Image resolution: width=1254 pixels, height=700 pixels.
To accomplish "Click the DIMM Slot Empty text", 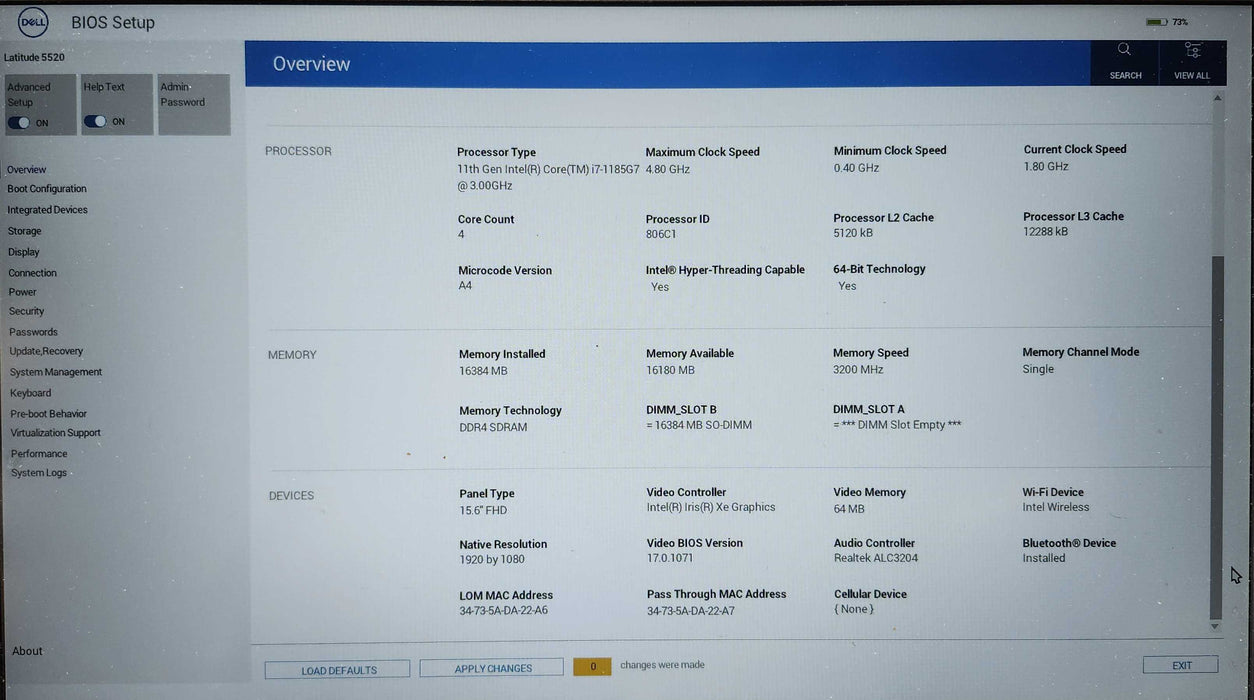I will click(897, 424).
